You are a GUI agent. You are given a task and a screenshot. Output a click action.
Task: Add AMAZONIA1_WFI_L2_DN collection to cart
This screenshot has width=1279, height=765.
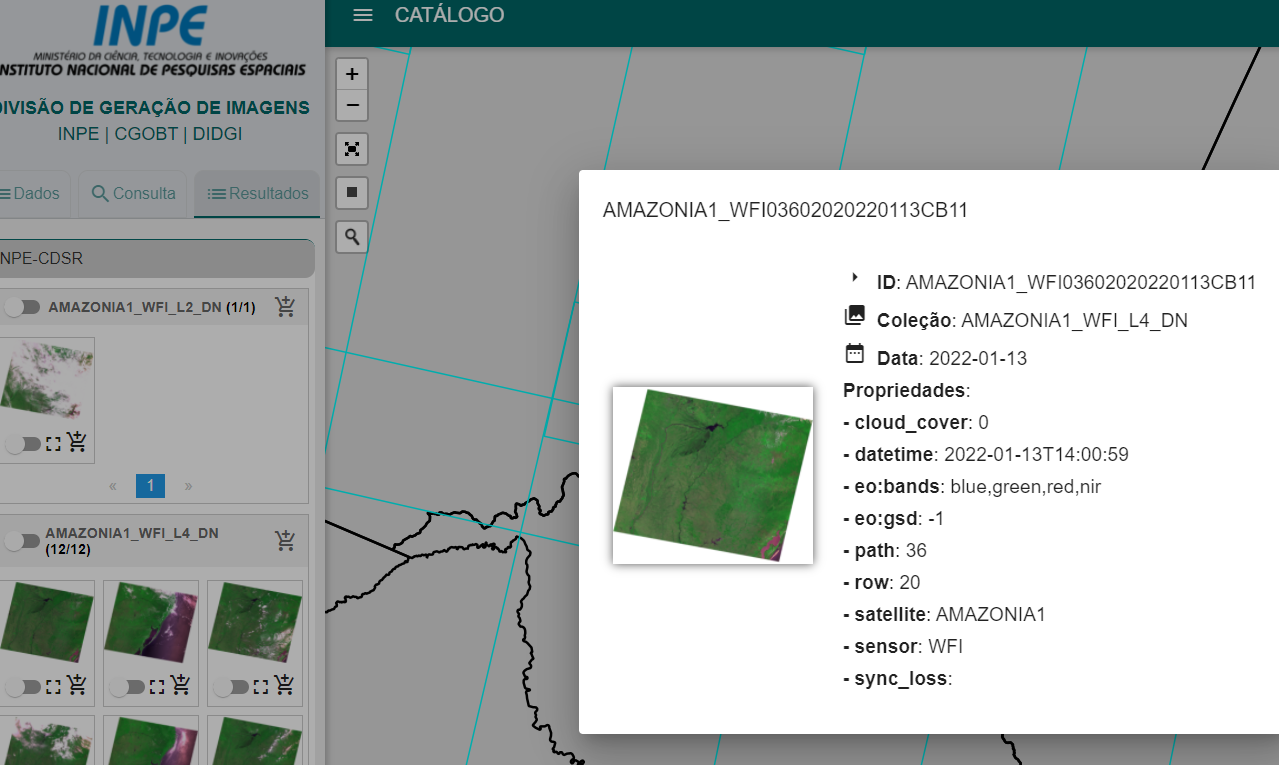point(285,307)
